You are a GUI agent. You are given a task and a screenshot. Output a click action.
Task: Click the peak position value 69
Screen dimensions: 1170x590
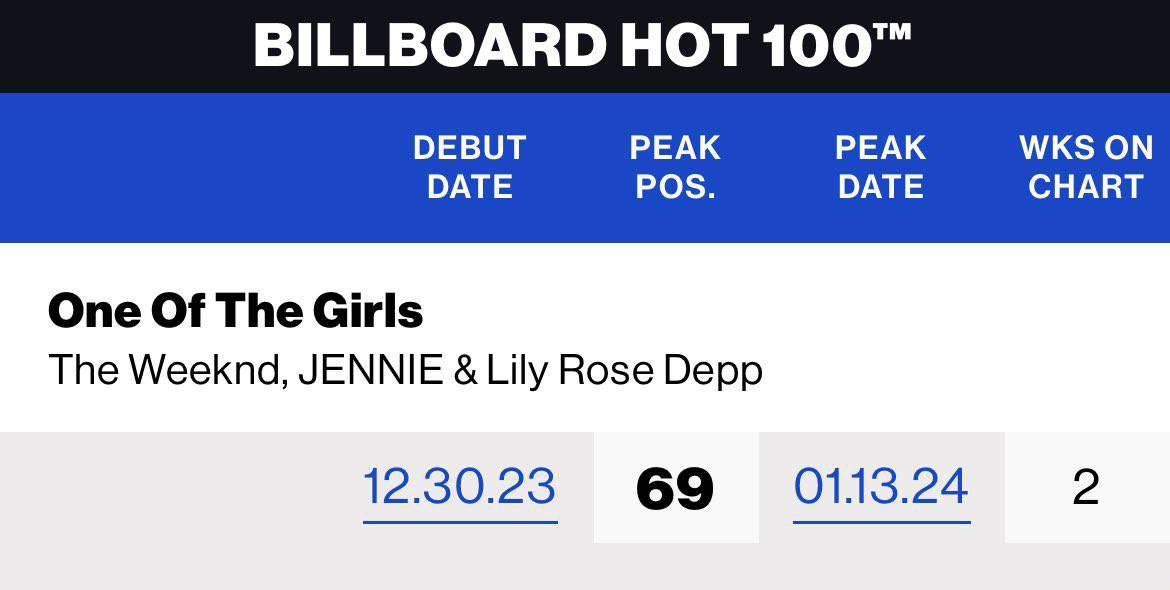[675, 489]
